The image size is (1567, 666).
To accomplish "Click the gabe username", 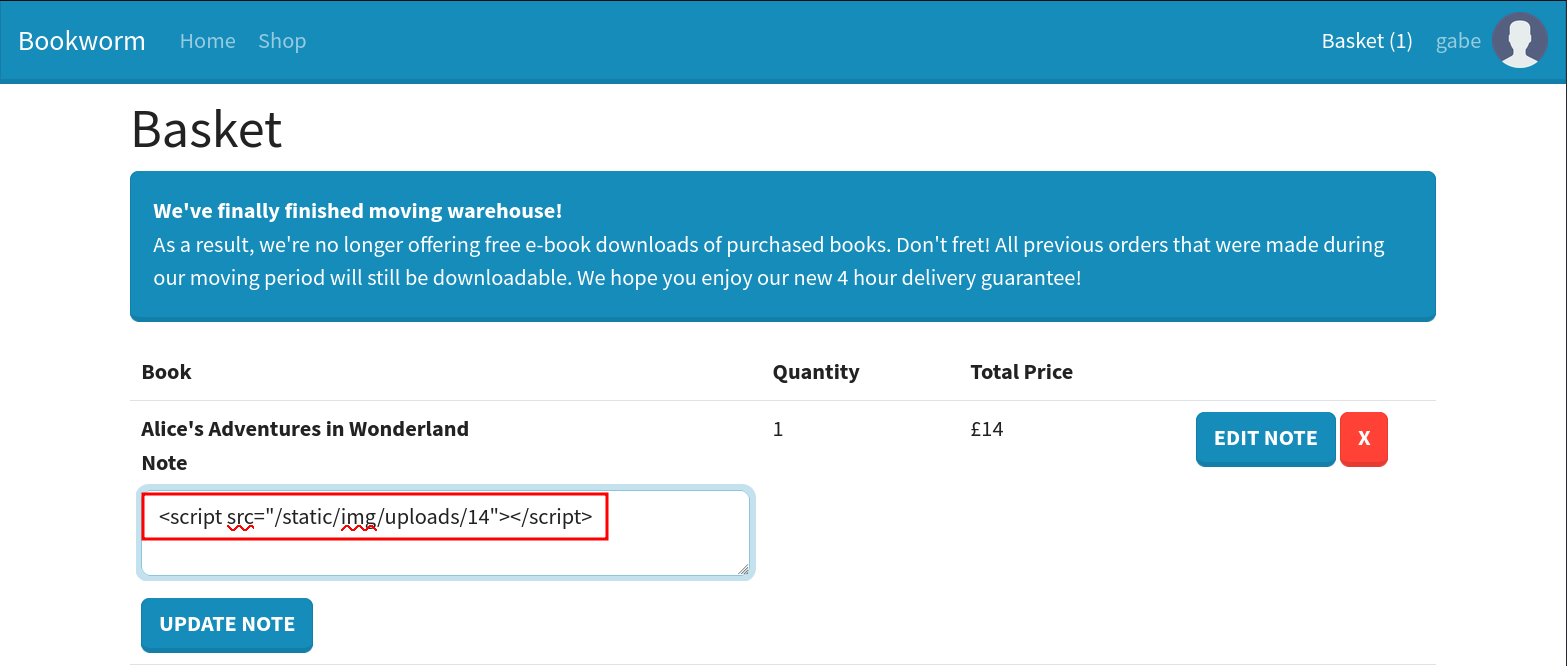I will (1458, 41).
